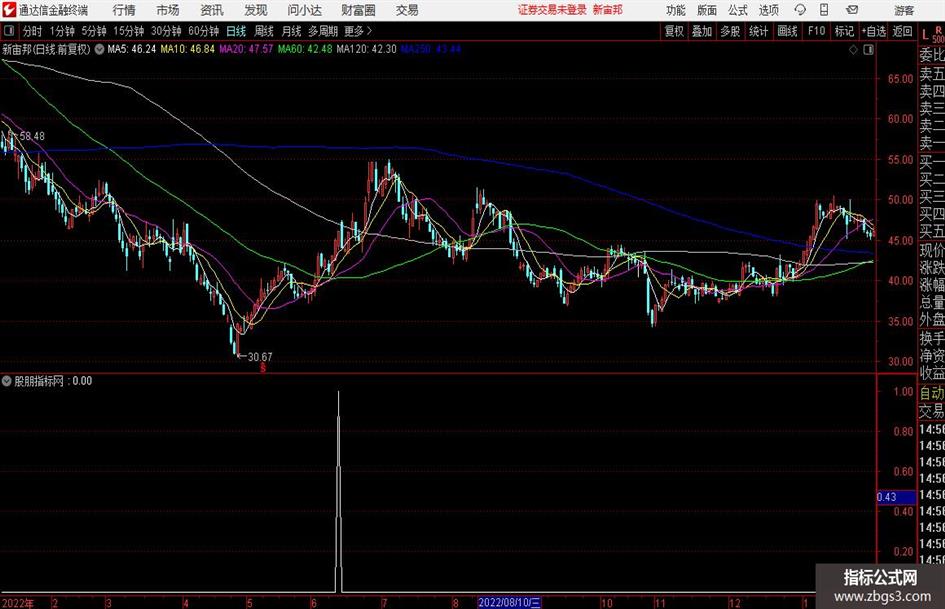The image size is (945, 609).
Task: Click the Tongdaxin red logo icon
Action: point(8,10)
